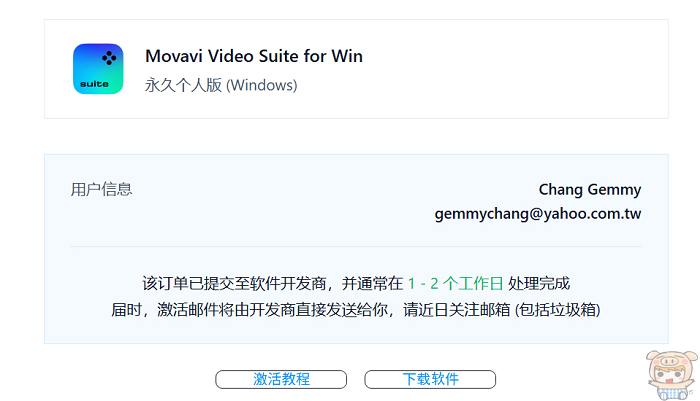
Task: Click the 永久个人版 (Windows) edition text
Action: pos(221,85)
